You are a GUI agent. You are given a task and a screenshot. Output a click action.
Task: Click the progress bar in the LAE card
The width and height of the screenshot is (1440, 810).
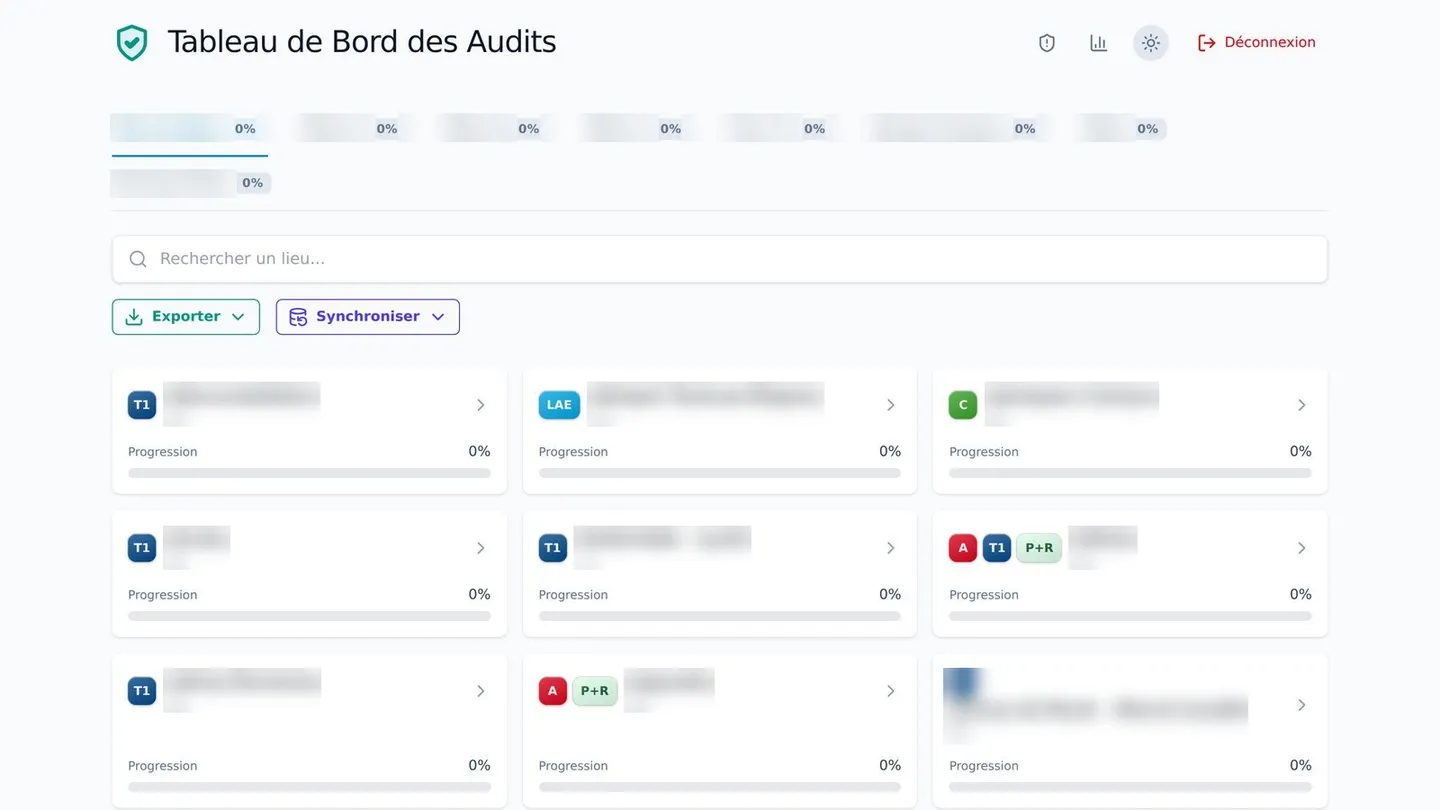click(720, 473)
